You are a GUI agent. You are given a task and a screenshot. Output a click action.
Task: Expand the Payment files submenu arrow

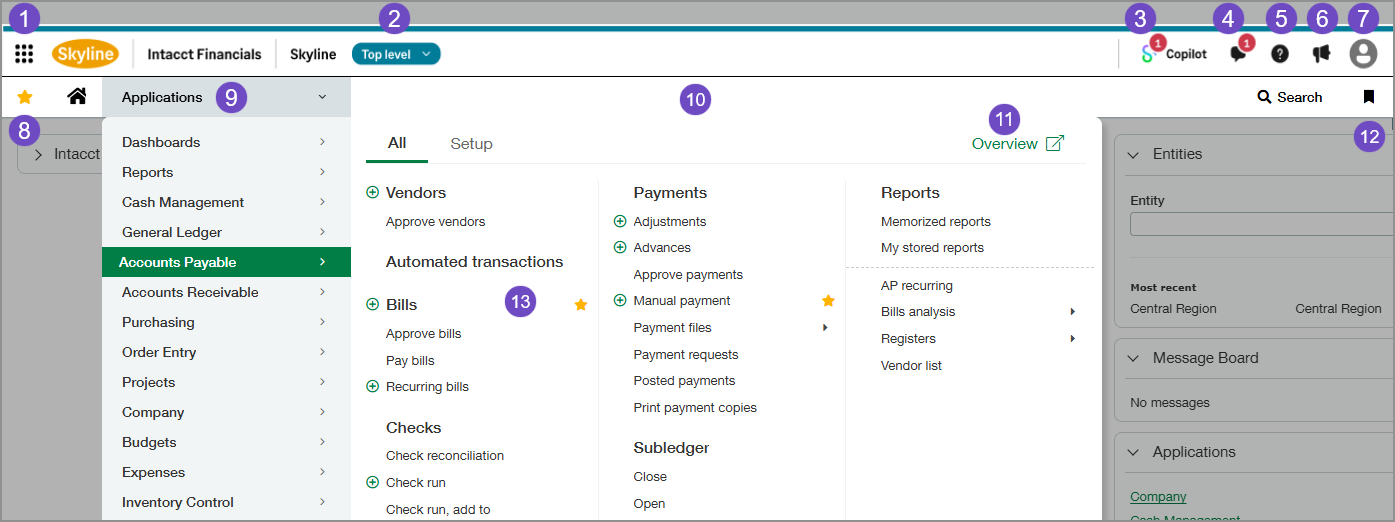pyautogui.click(x=825, y=327)
